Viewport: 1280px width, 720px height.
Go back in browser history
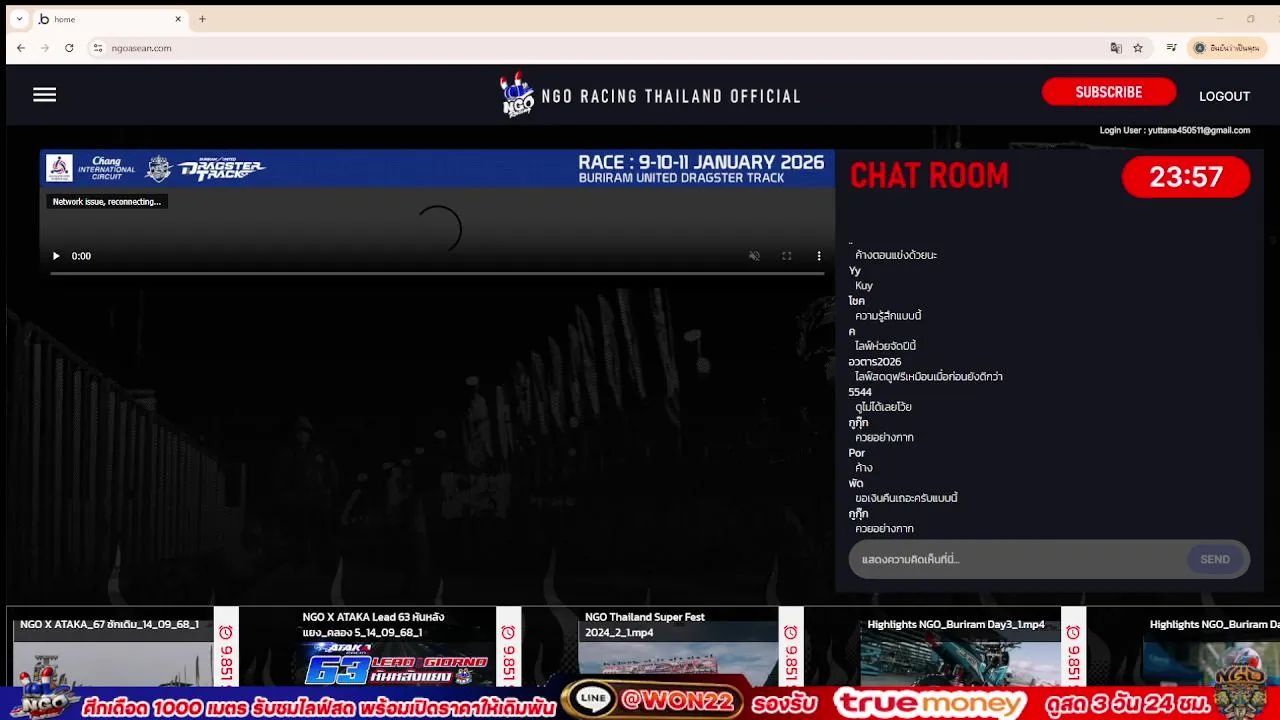tap(21, 48)
